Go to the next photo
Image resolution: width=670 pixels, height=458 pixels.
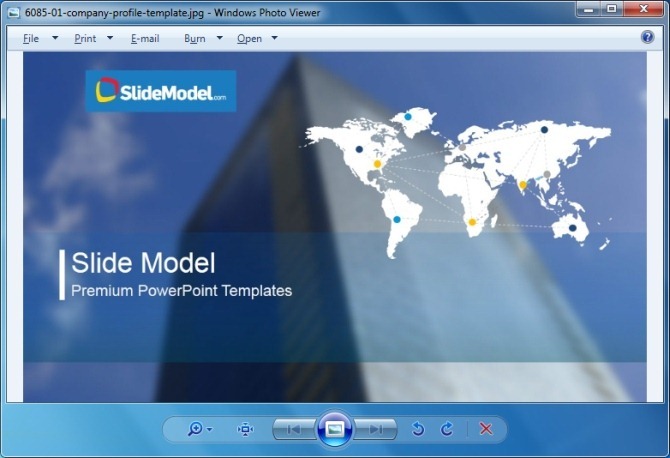pyautogui.click(x=376, y=429)
